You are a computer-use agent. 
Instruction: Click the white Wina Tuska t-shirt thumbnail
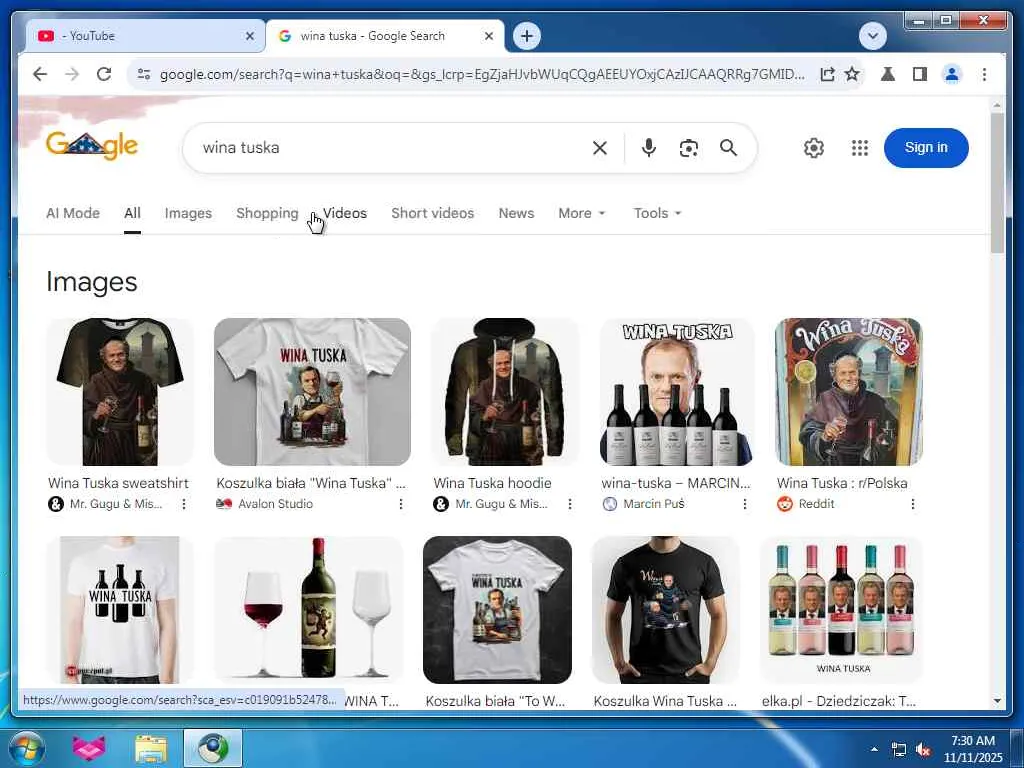(x=312, y=392)
